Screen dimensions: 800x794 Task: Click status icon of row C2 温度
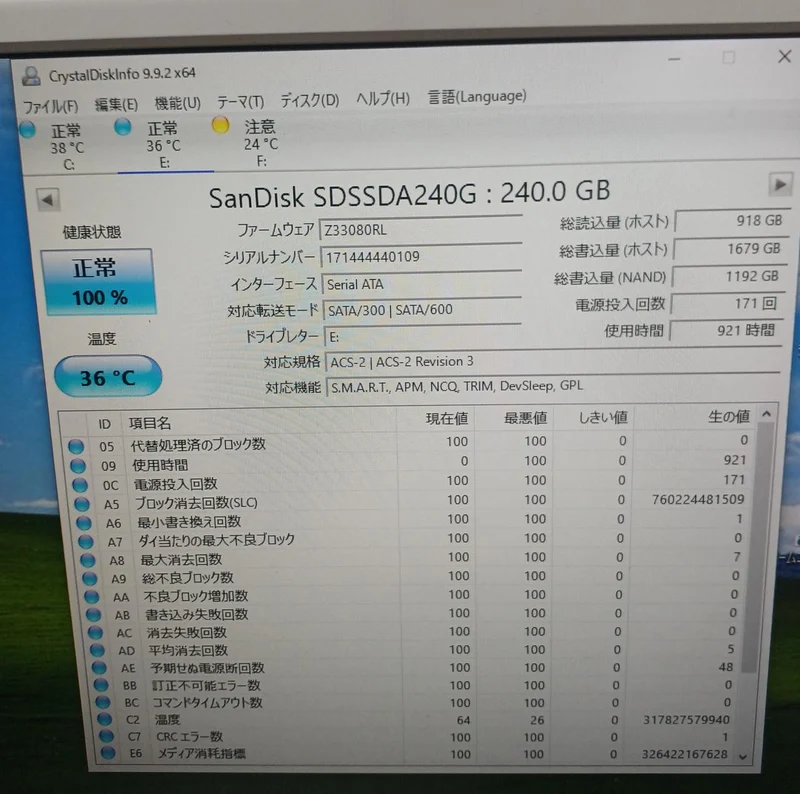pos(105,719)
